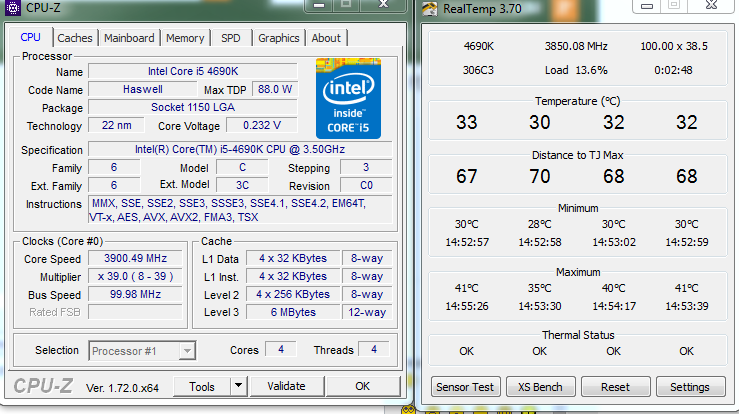This screenshot has width=739, height=414.
Task: Click the Reset button in RealTemp
Action: point(615,387)
